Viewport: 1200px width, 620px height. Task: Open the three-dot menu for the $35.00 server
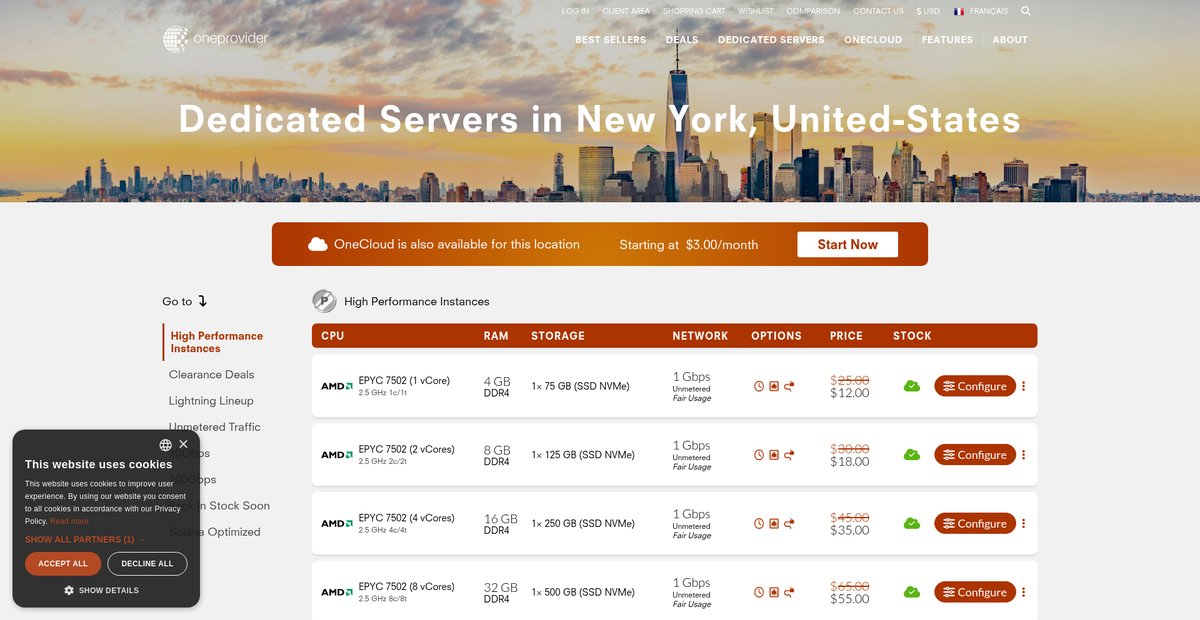(x=1023, y=523)
